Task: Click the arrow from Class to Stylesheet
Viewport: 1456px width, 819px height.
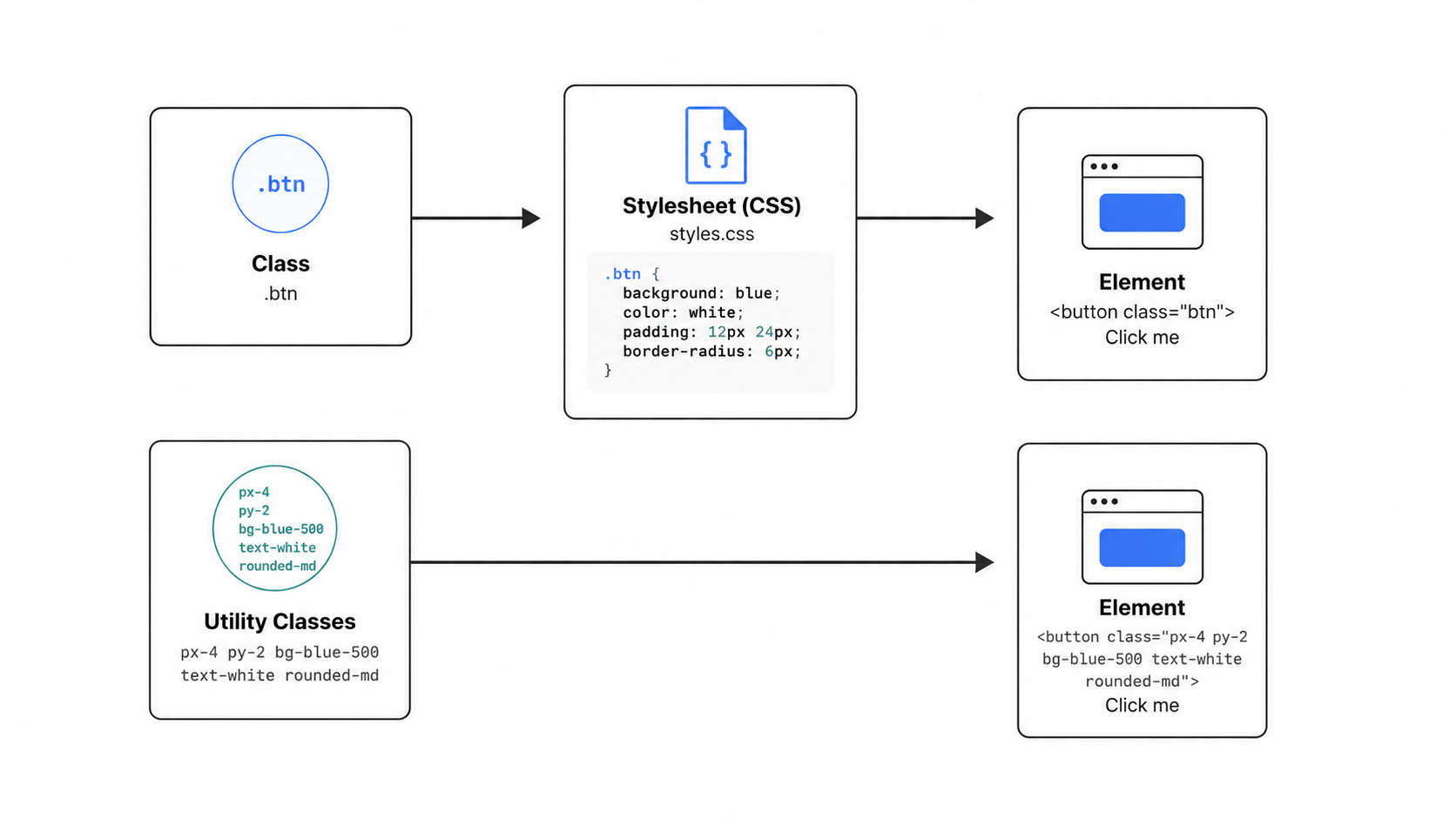Action: [476, 218]
